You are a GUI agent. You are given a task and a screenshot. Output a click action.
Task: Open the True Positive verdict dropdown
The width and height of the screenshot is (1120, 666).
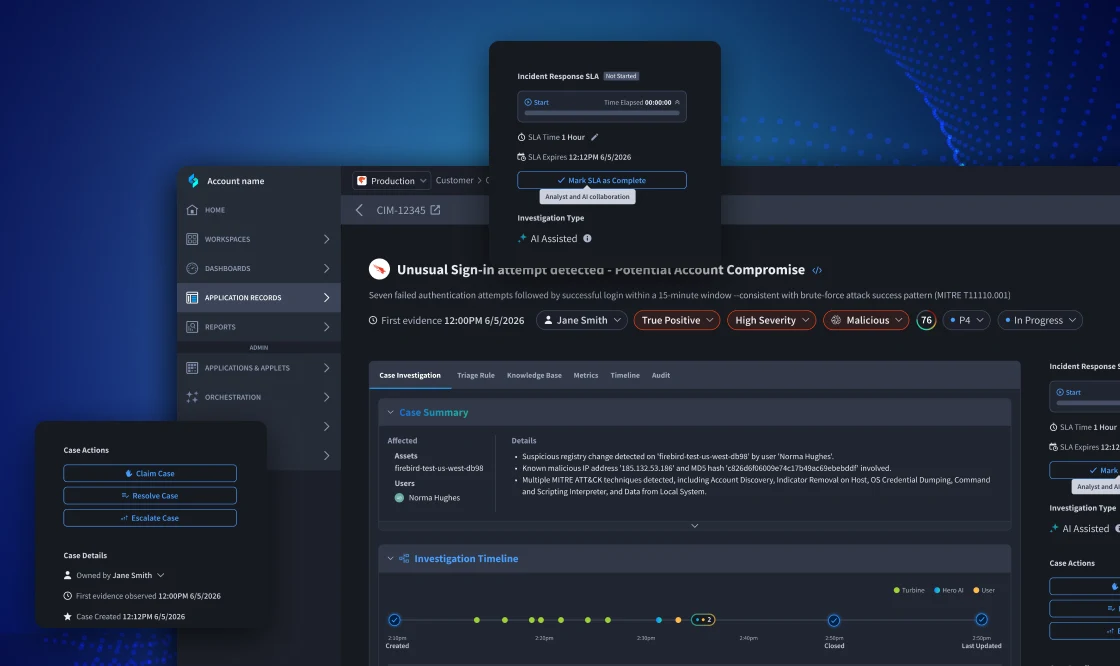click(x=676, y=320)
